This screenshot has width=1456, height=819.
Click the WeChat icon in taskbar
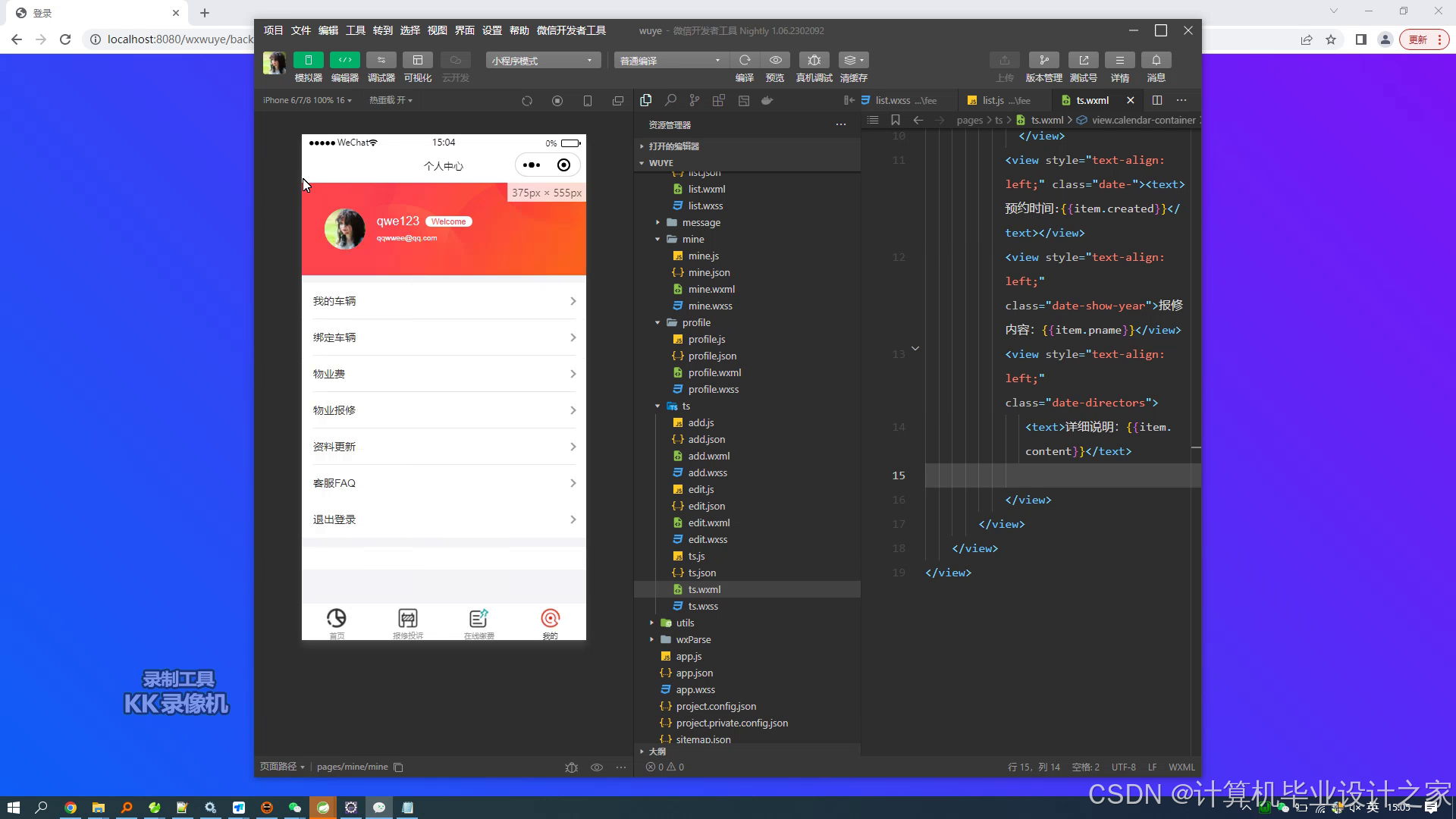pyautogui.click(x=295, y=808)
